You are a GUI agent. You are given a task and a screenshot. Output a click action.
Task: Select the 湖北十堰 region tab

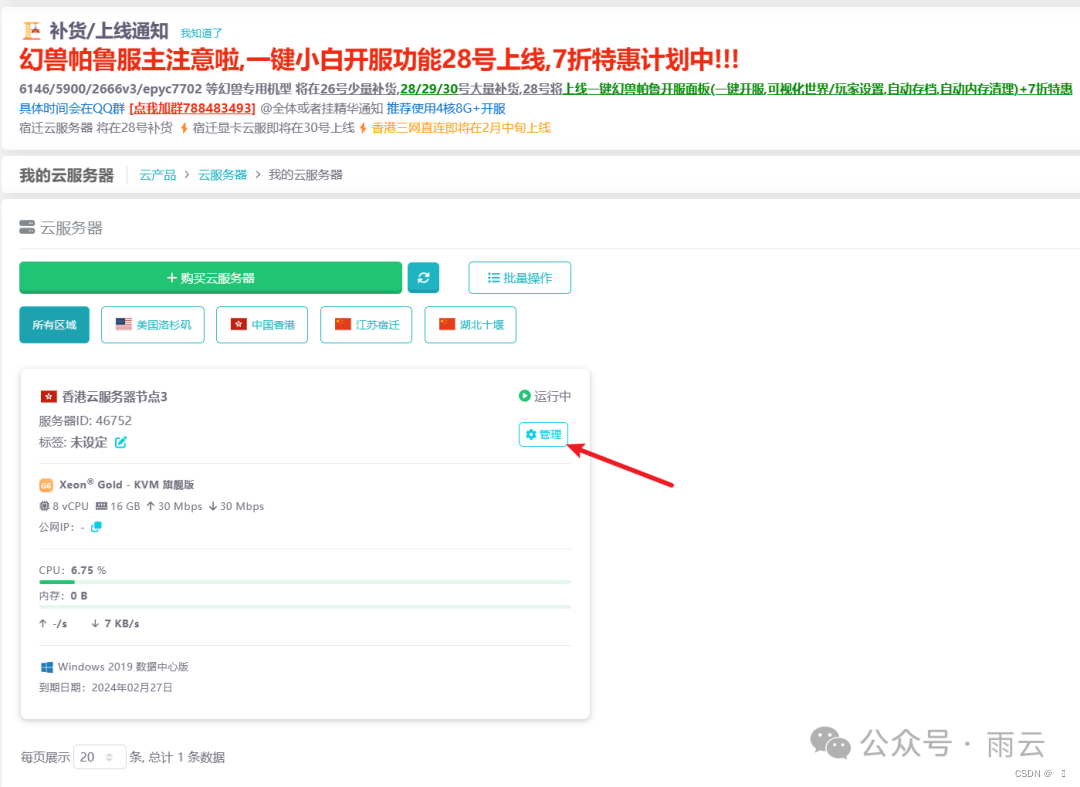(469, 324)
